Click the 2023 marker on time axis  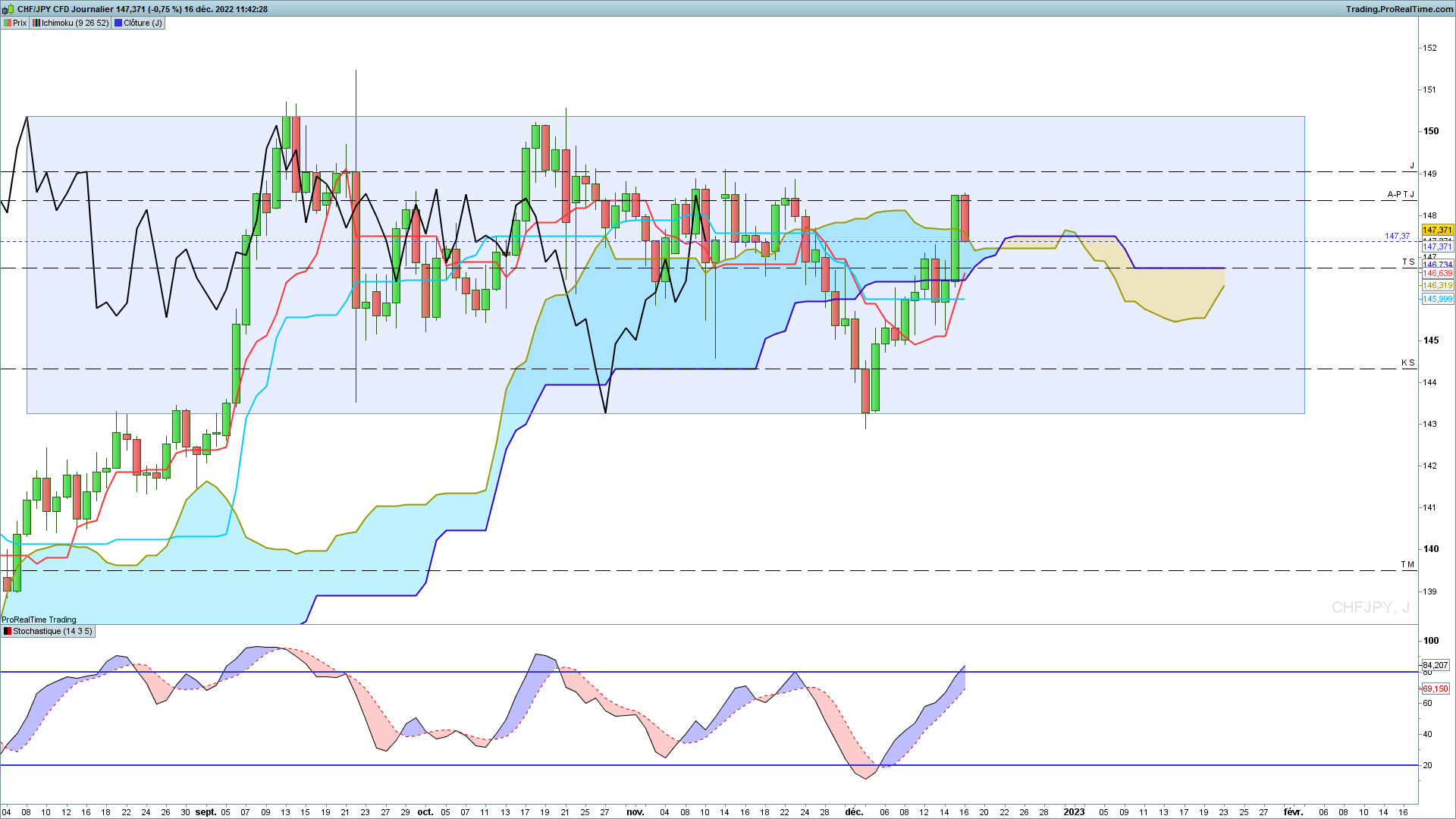pos(1074,811)
